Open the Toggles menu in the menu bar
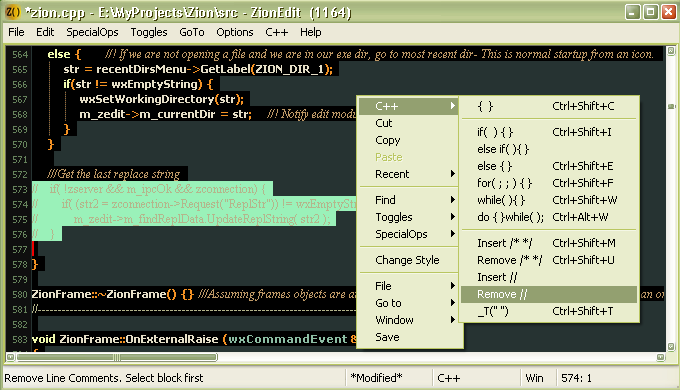The image size is (680, 390). point(149,32)
